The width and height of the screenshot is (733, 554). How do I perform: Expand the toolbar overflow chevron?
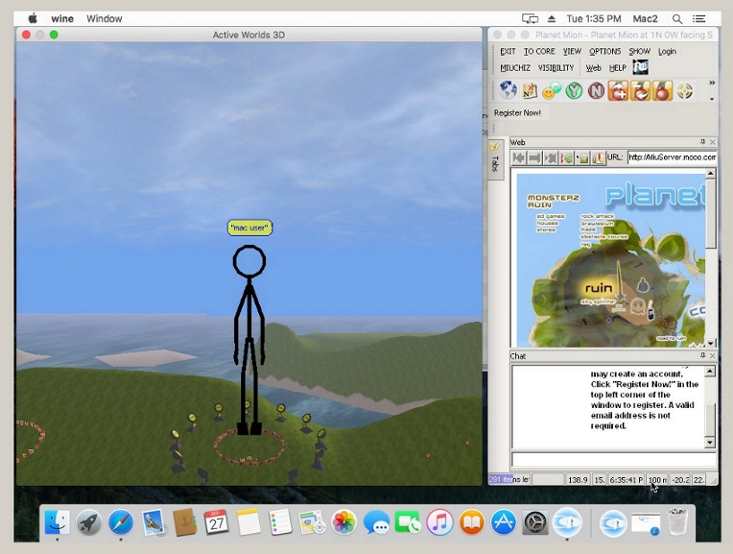(x=711, y=83)
